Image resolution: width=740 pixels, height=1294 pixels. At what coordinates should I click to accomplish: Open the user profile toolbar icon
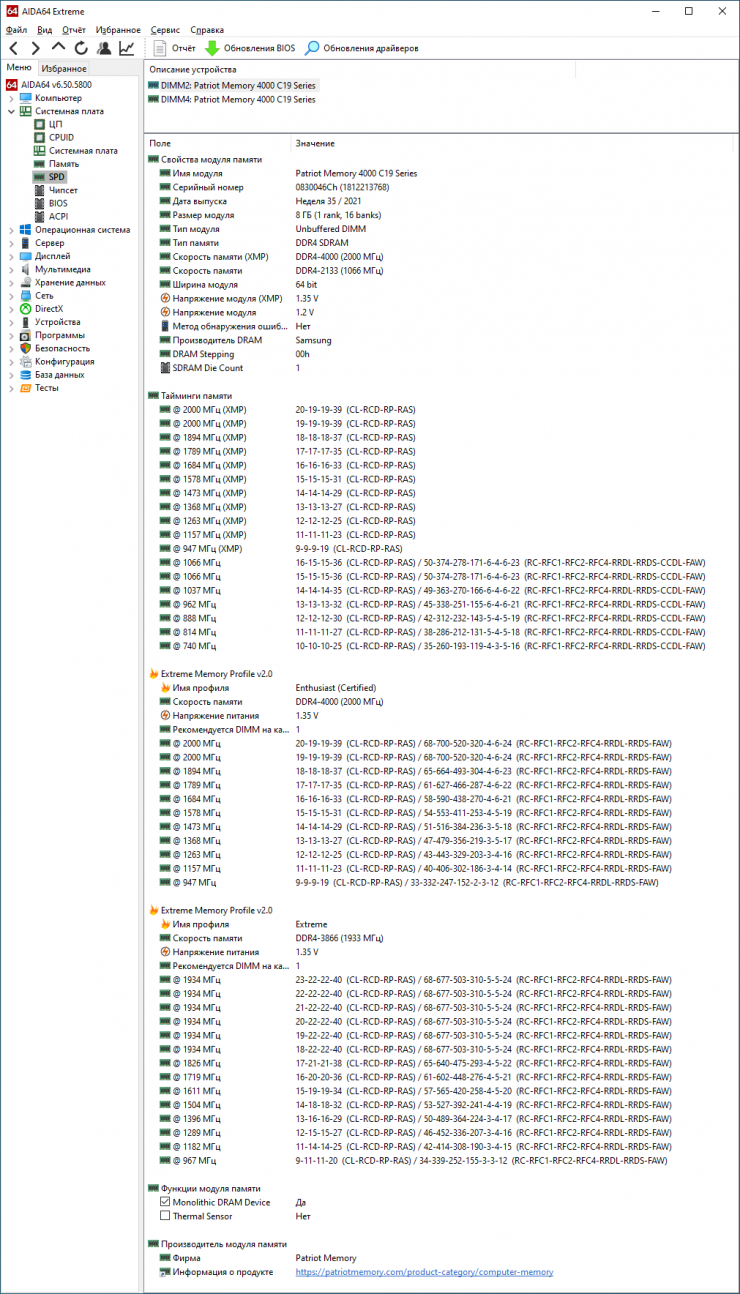(104, 48)
